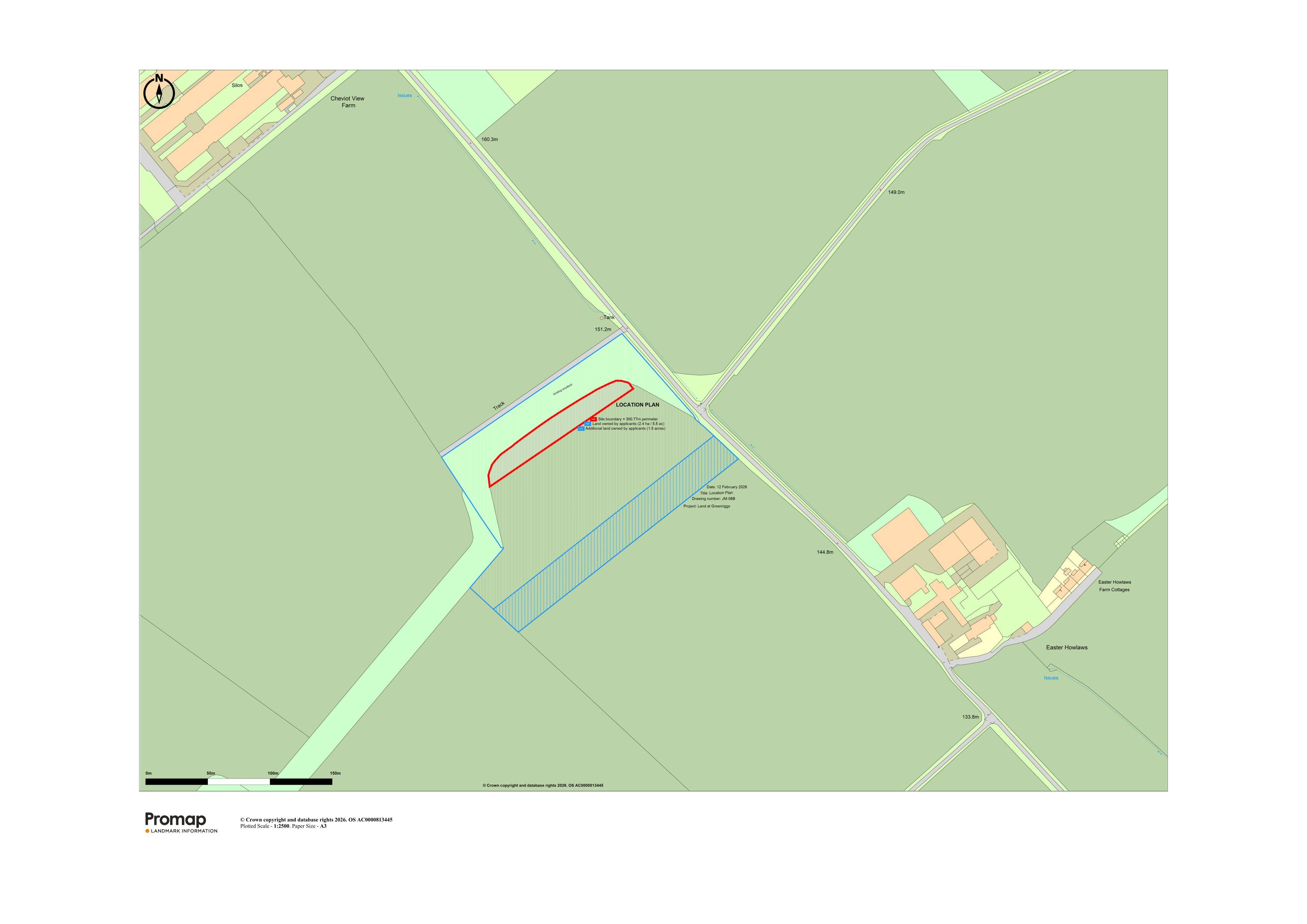This screenshot has width=1307, height=924.
Task: Click the "Track" label
Action: [499, 406]
